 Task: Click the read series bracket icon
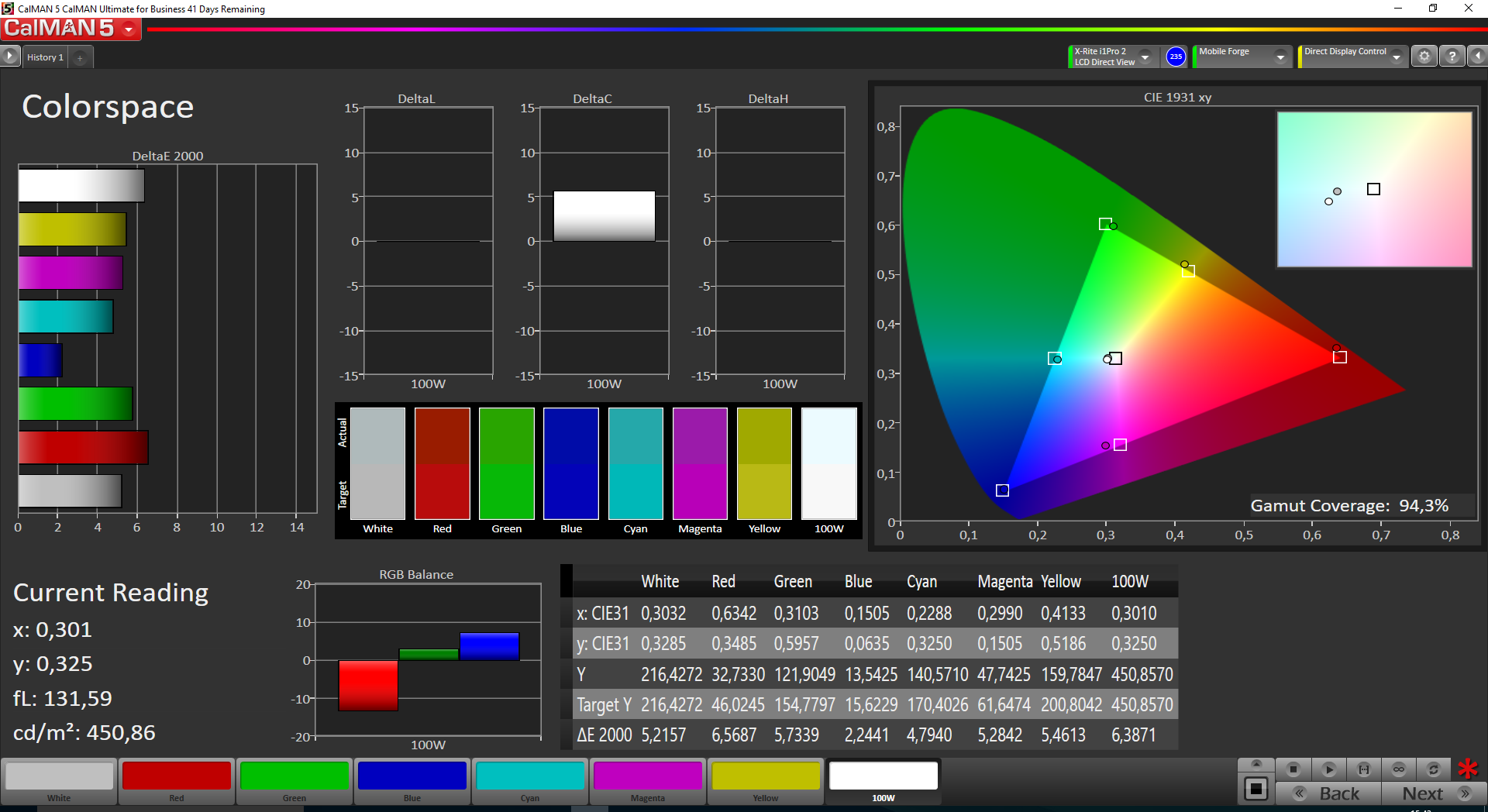[1364, 769]
